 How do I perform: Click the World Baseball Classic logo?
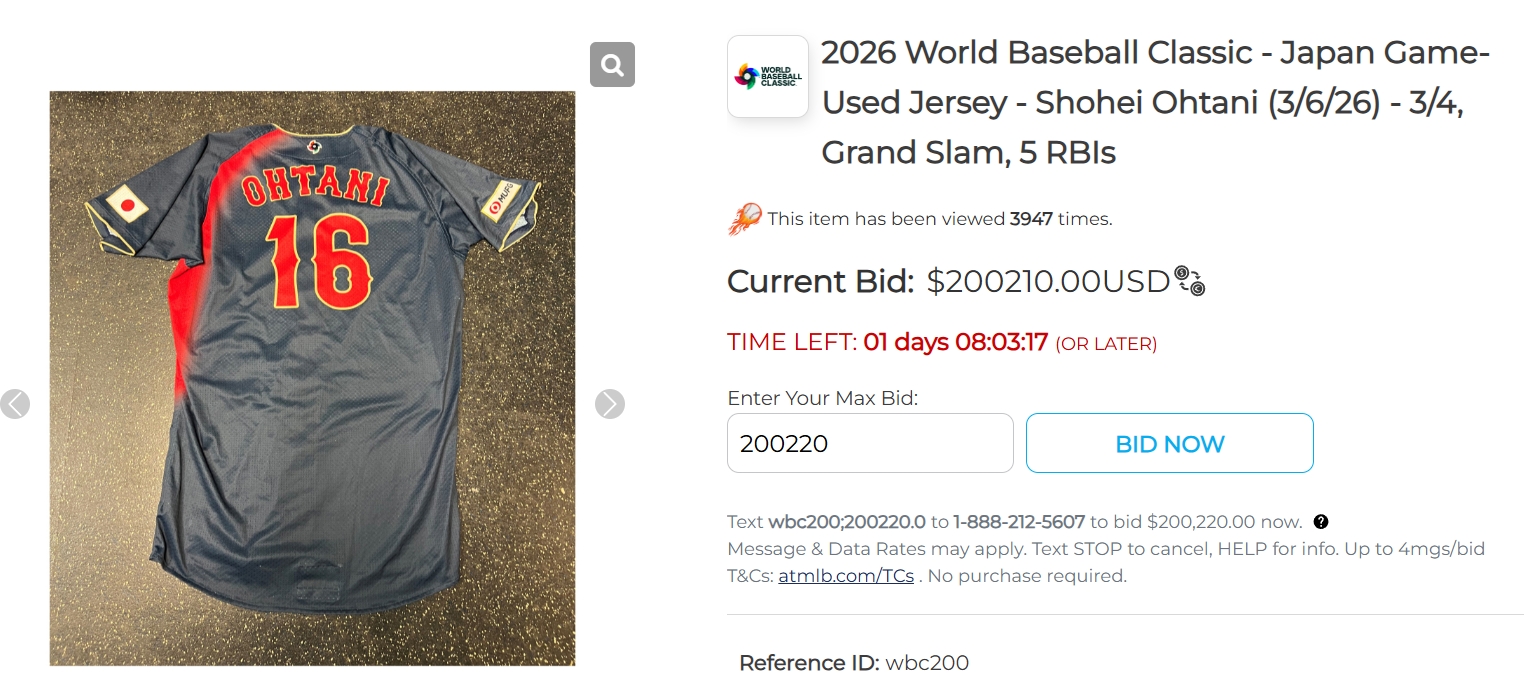(768, 77)
